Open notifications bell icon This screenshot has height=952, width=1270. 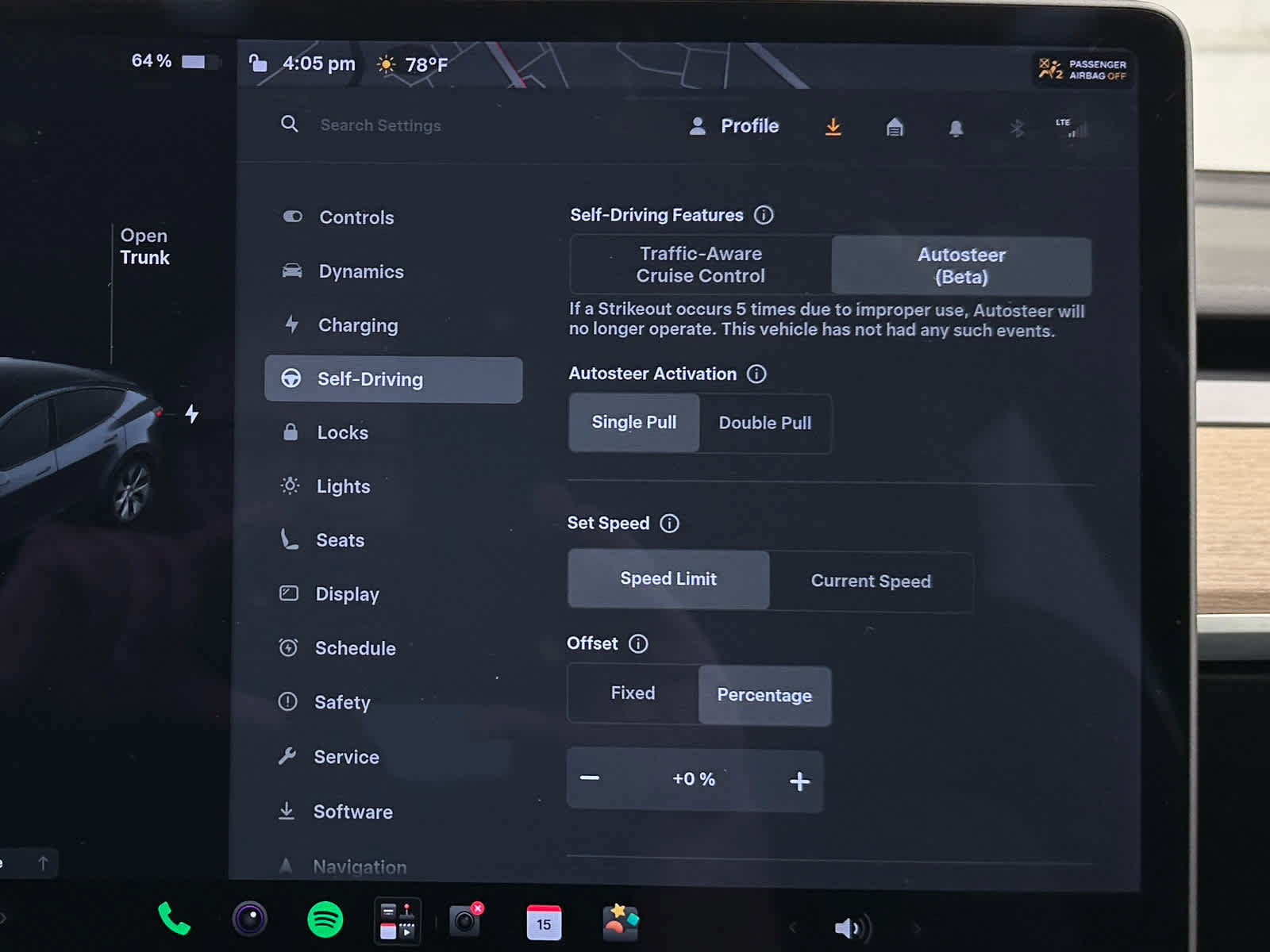point(956,128)
